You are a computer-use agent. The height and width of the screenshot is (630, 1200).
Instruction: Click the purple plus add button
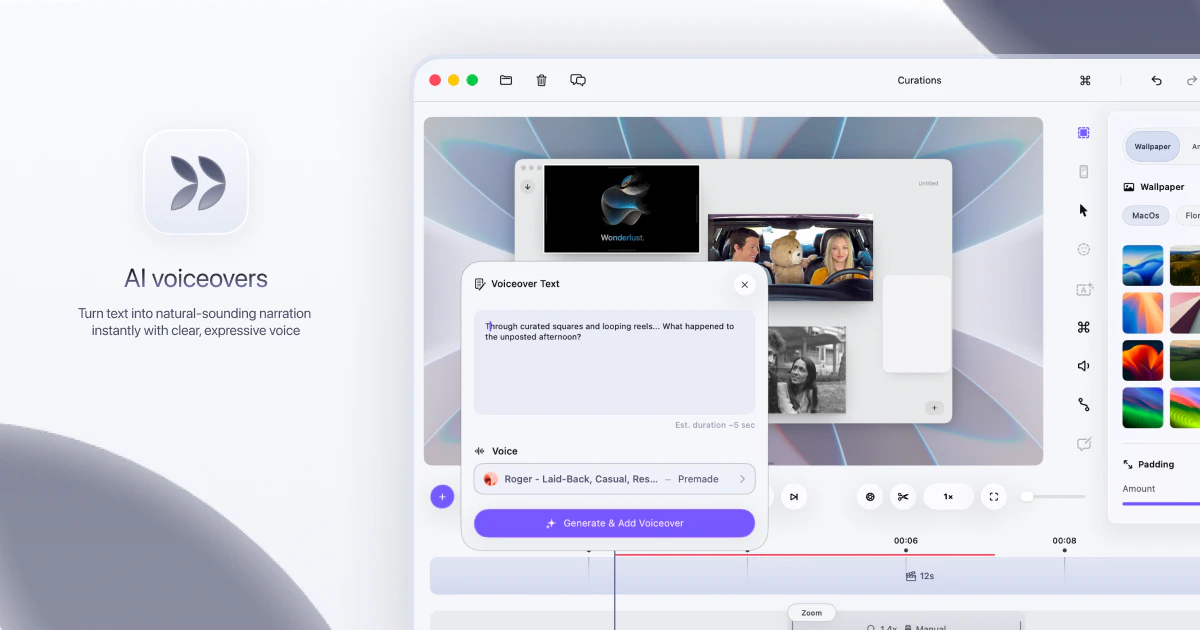pos(442,496)
